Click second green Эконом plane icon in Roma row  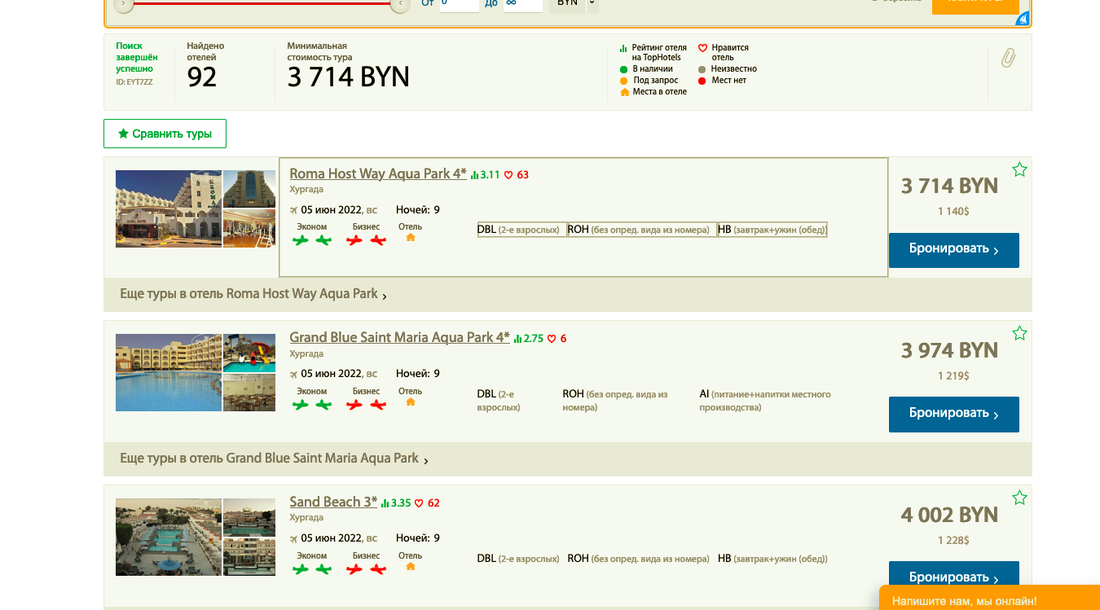coord(323,240)
